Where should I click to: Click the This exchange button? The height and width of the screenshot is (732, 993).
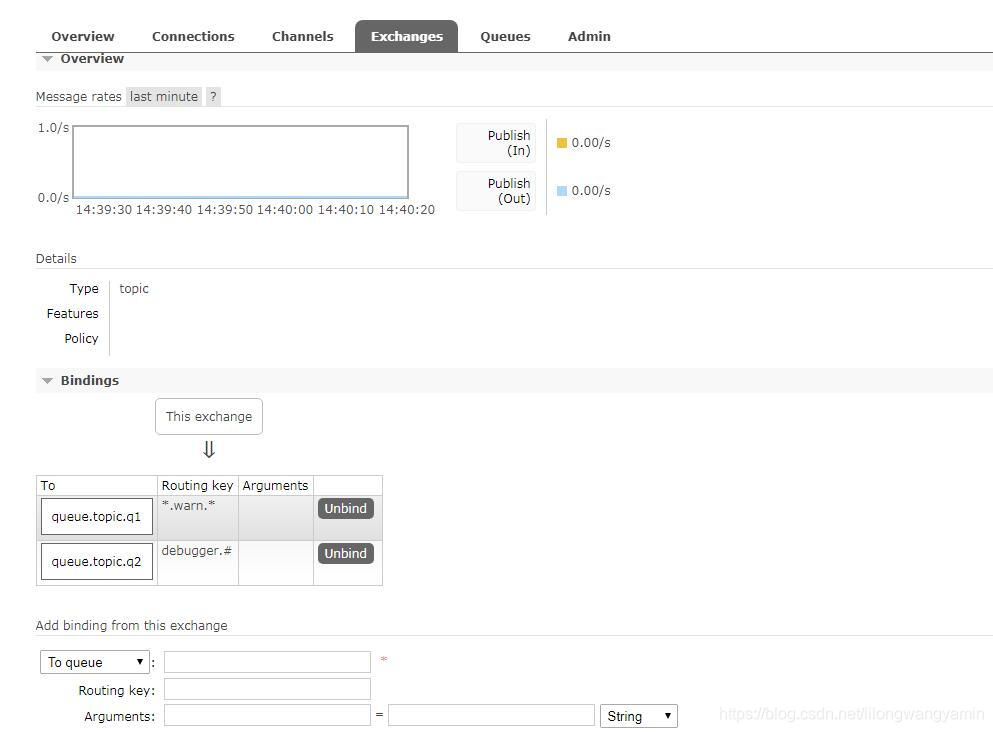point(208,416)
